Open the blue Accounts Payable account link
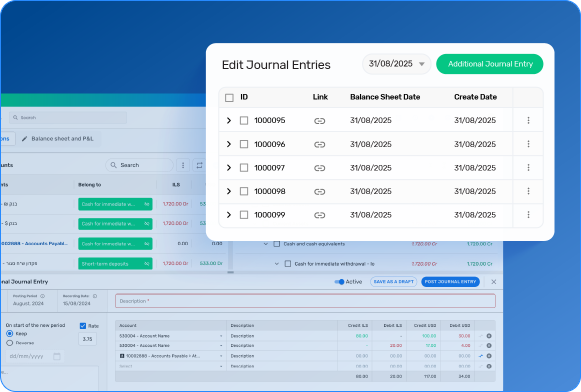 pos(34,244)
